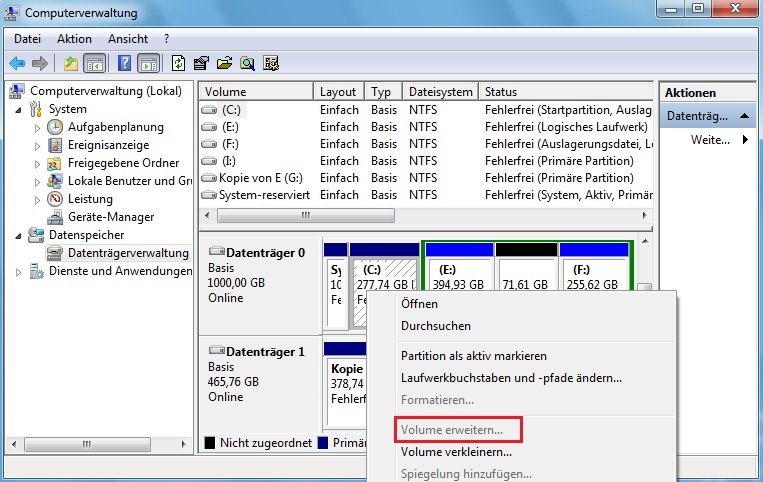
Task: Click the settings list toolbar icon
Action: pos(271,63)
